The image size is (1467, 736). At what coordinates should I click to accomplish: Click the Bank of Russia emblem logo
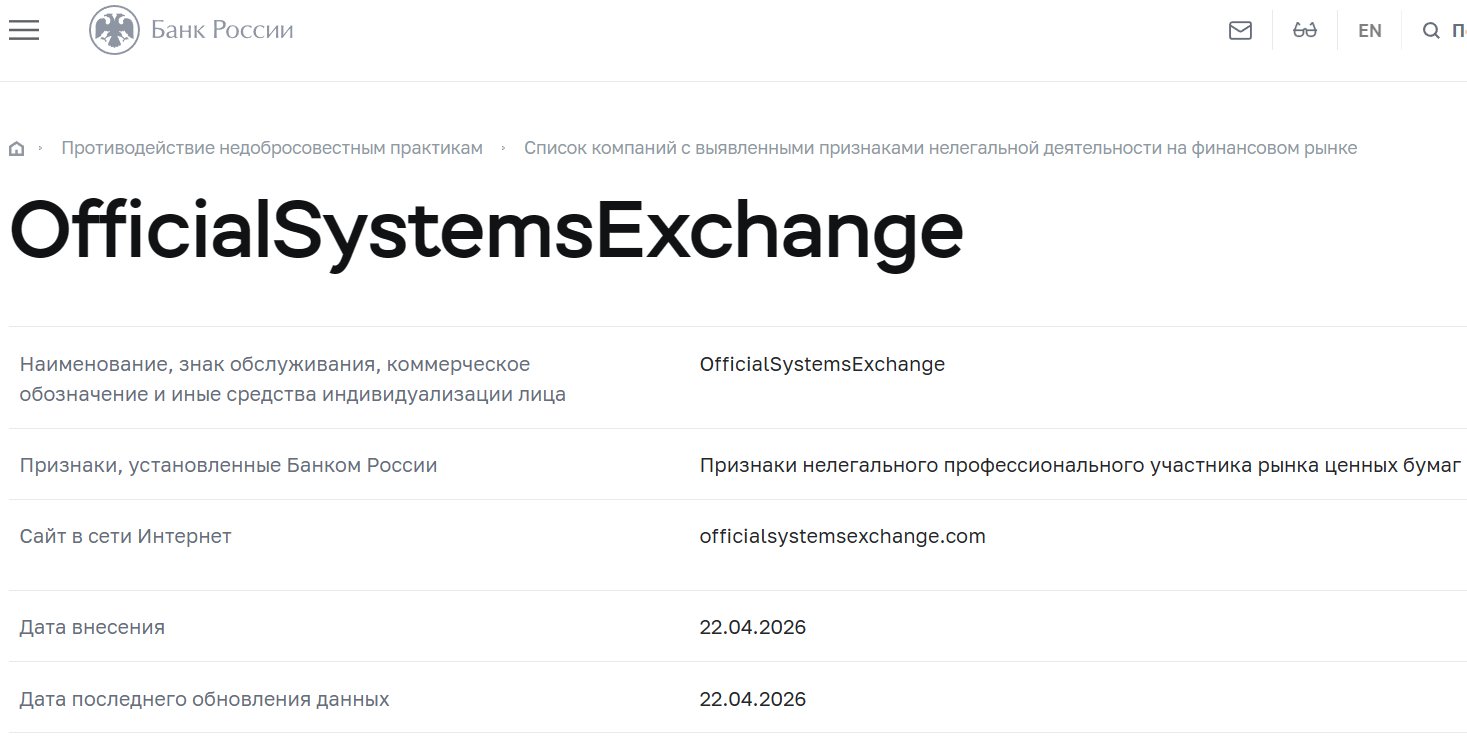(x=113, y=29)
